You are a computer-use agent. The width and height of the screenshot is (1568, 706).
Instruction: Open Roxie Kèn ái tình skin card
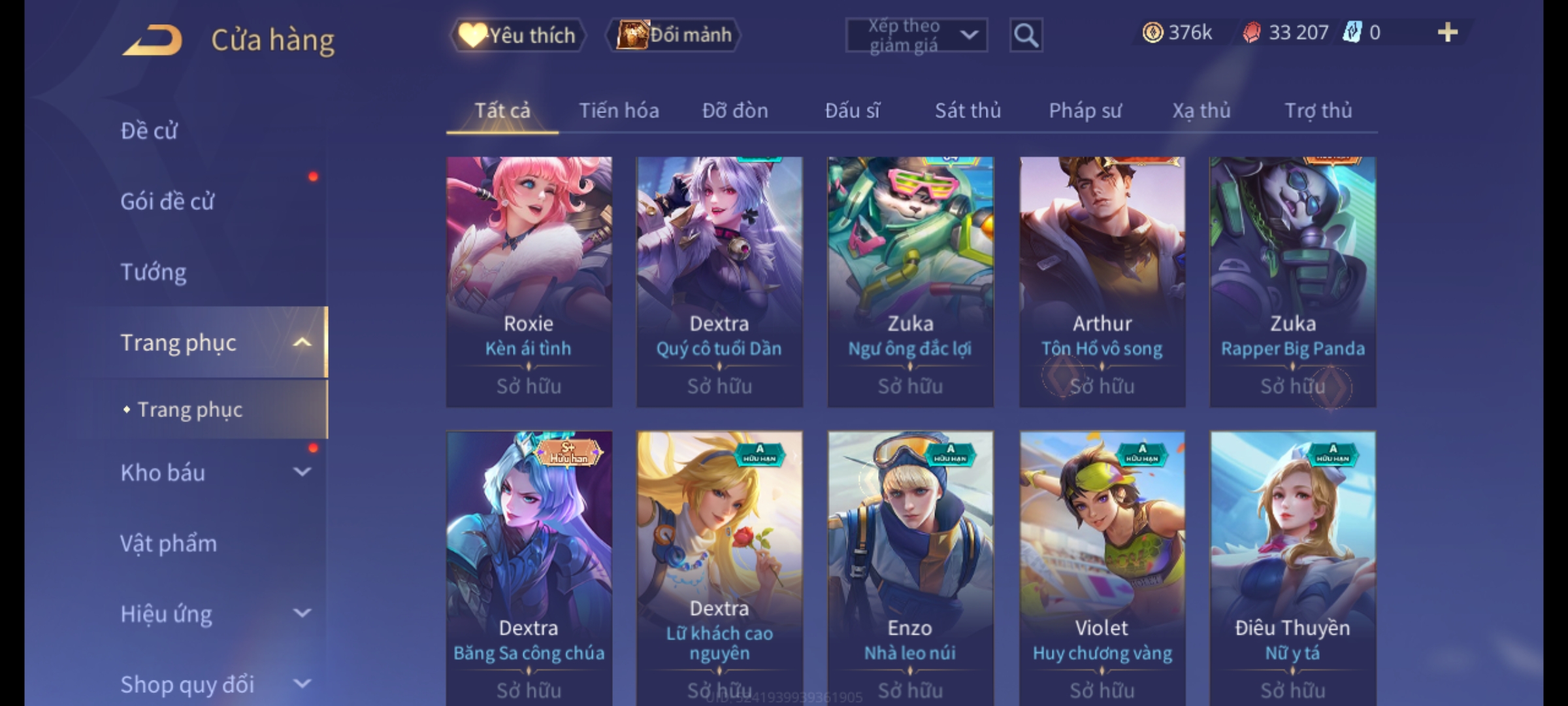tap(529, 282)
